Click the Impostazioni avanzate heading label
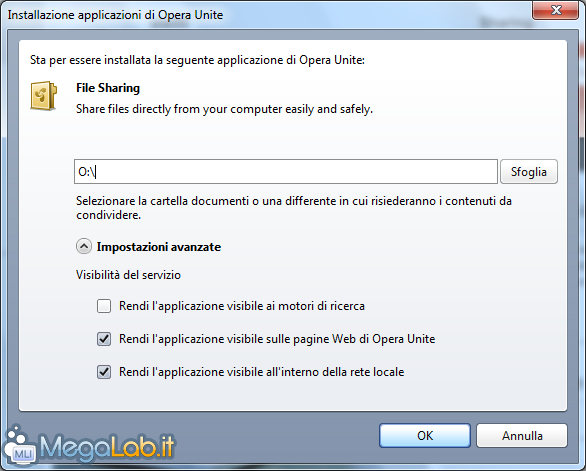 pyautogui.click(x=159, y=247)
